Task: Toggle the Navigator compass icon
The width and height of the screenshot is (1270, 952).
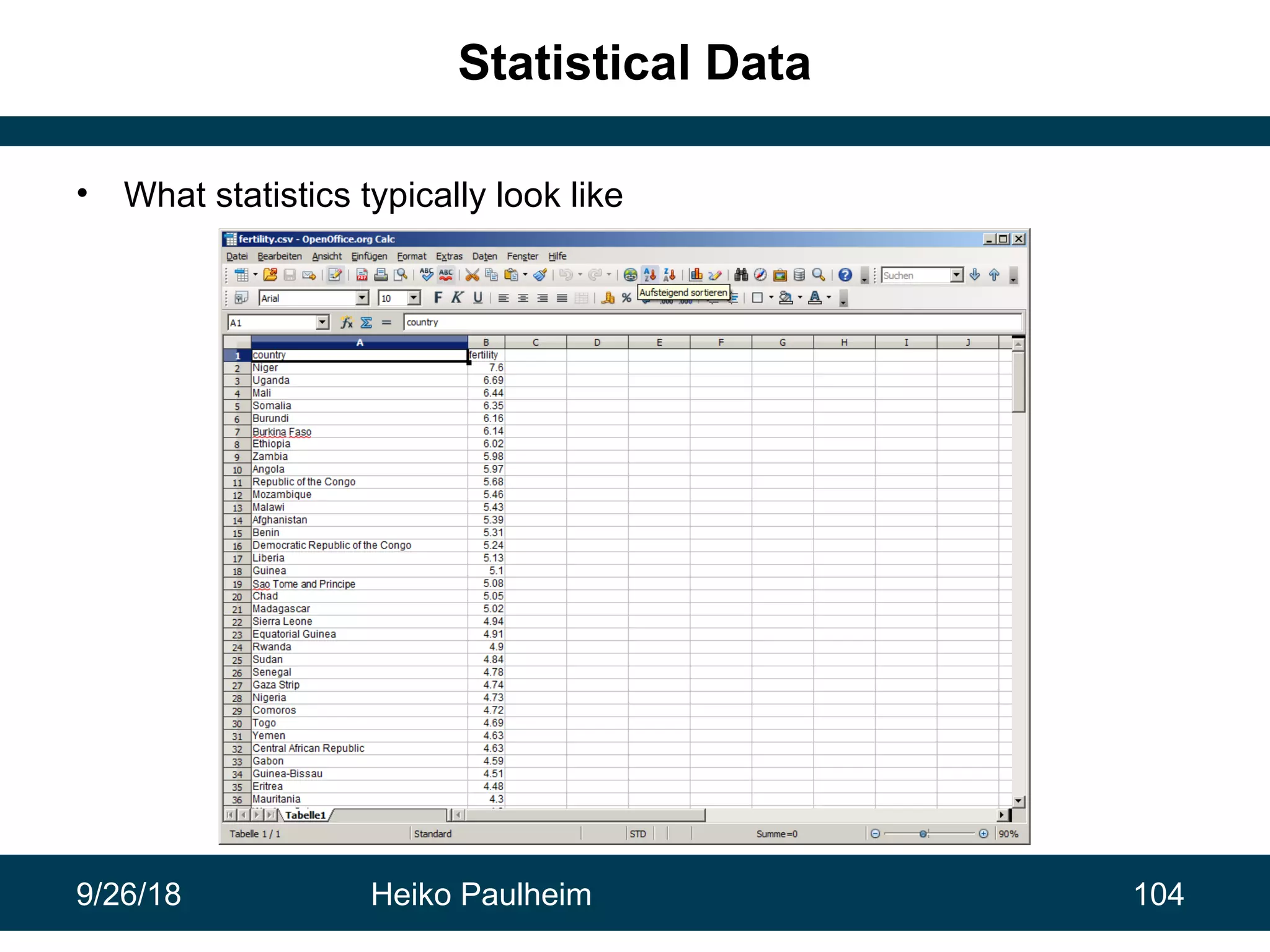Action: click(760, 275)
